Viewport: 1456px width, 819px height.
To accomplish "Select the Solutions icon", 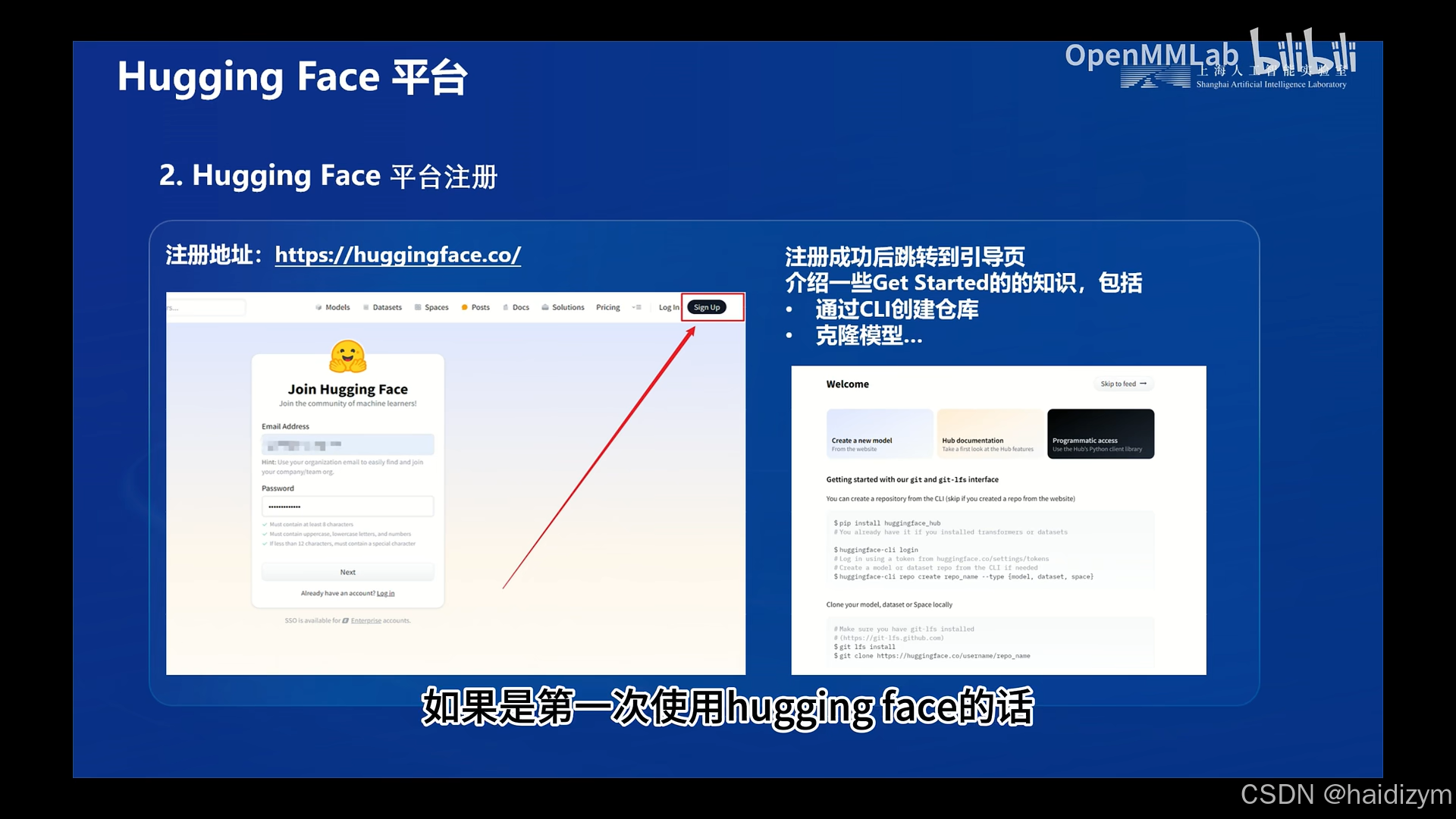I will (x=544, y=307).
